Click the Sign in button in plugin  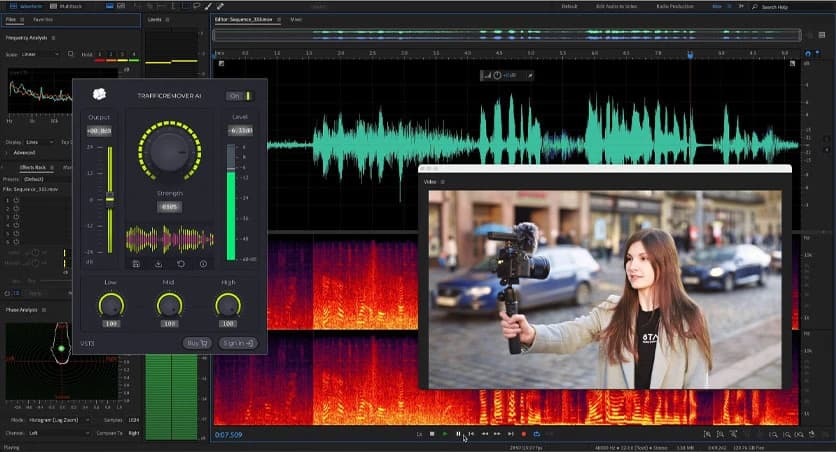(237, 343)
